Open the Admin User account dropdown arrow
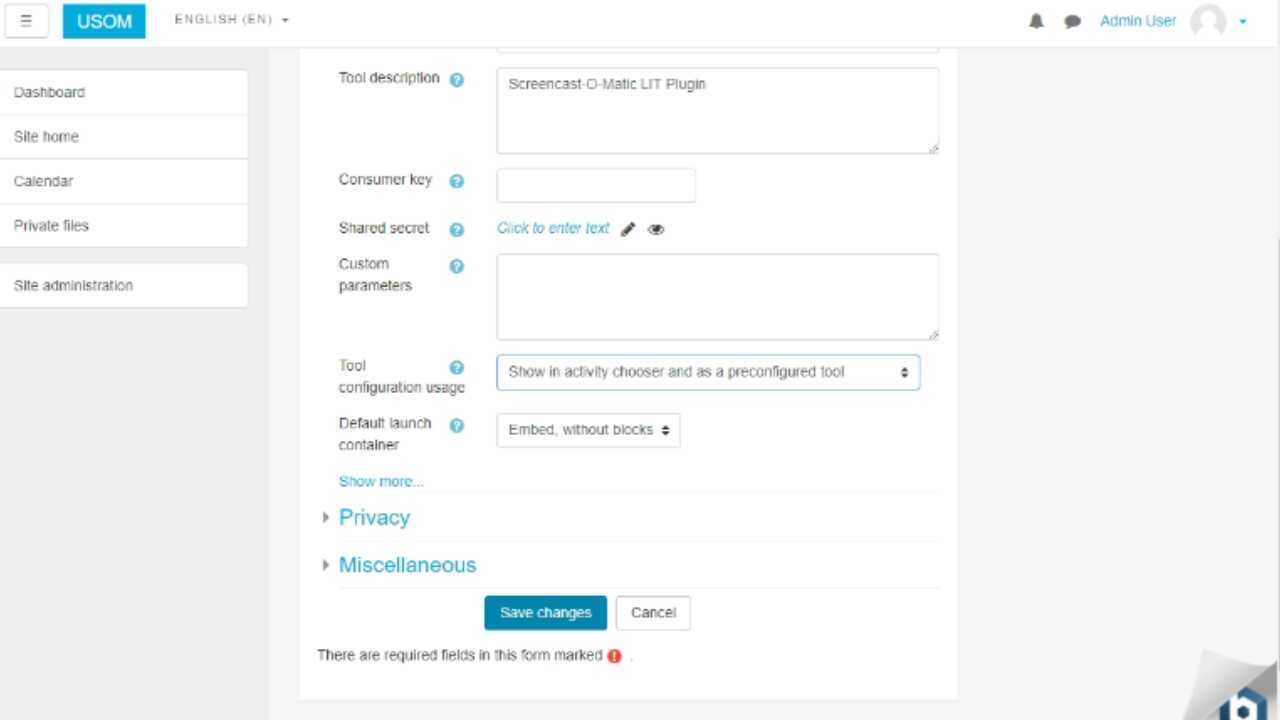 1243,21
